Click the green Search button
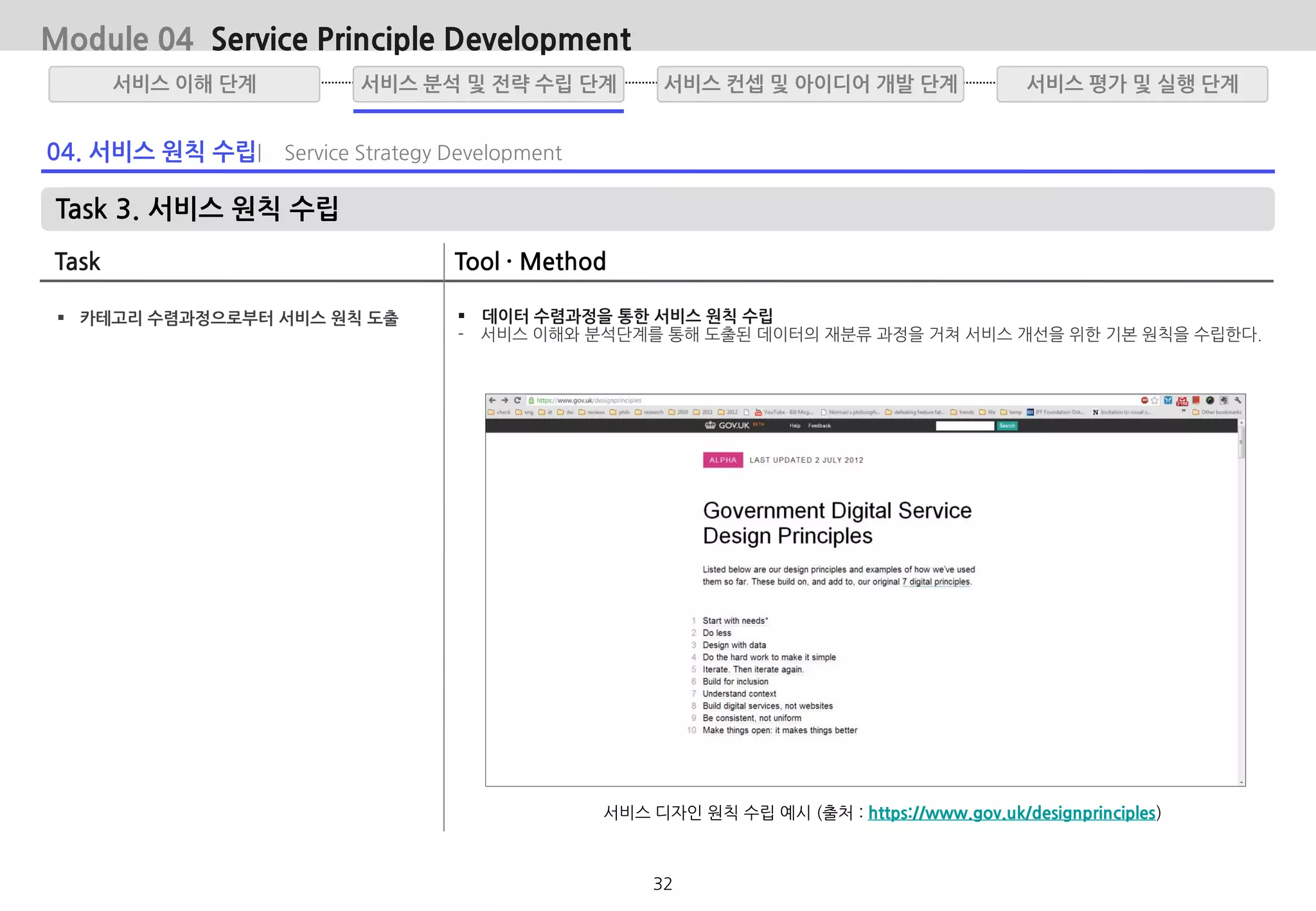The width and height of the screenshot is (1316, 911). click(x=1007, y=425)
